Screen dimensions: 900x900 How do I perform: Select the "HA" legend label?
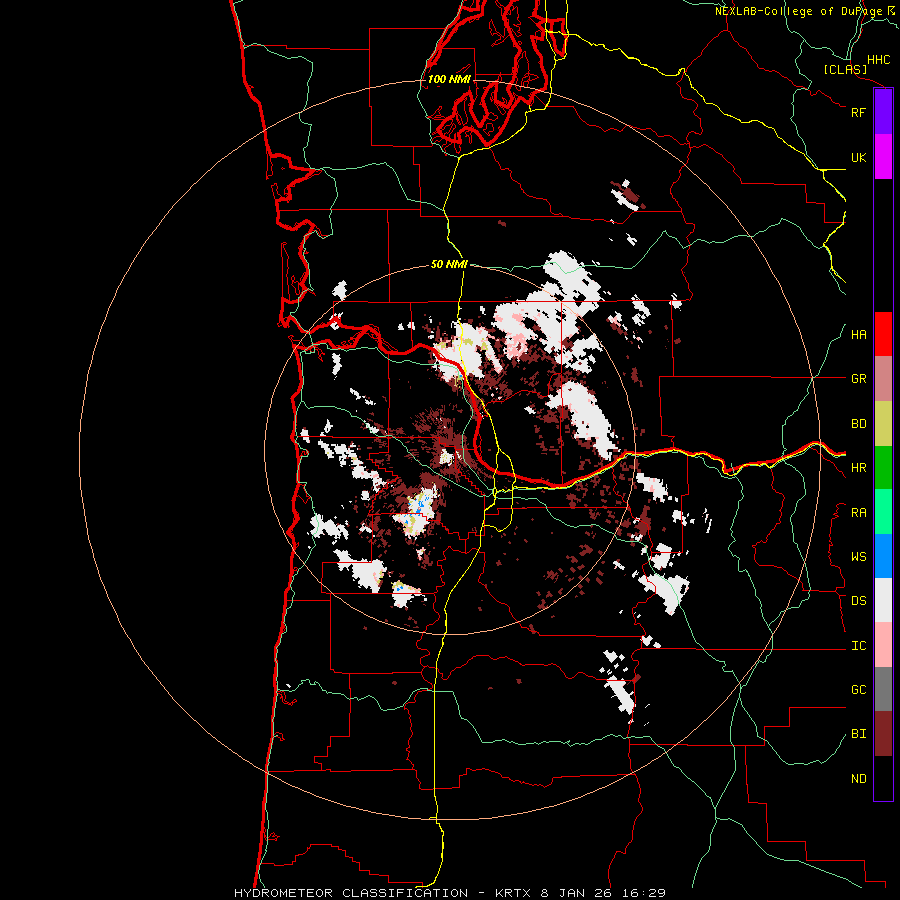tap(858, 335)
